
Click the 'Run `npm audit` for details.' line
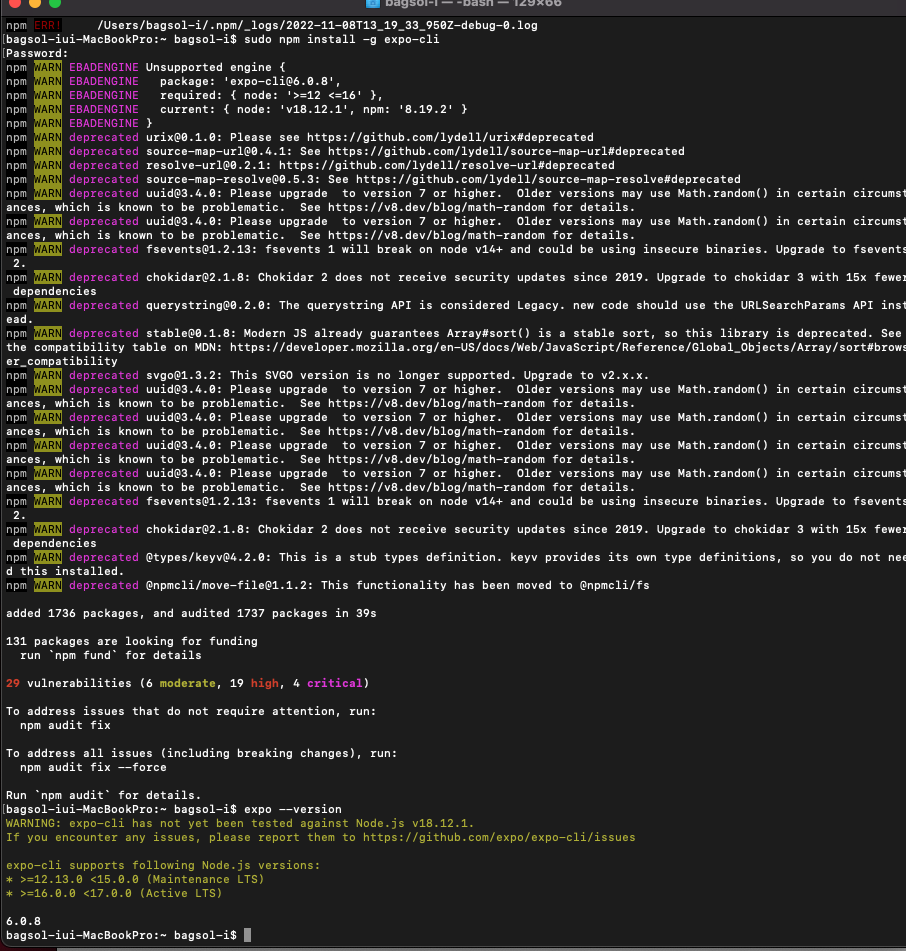103,795
